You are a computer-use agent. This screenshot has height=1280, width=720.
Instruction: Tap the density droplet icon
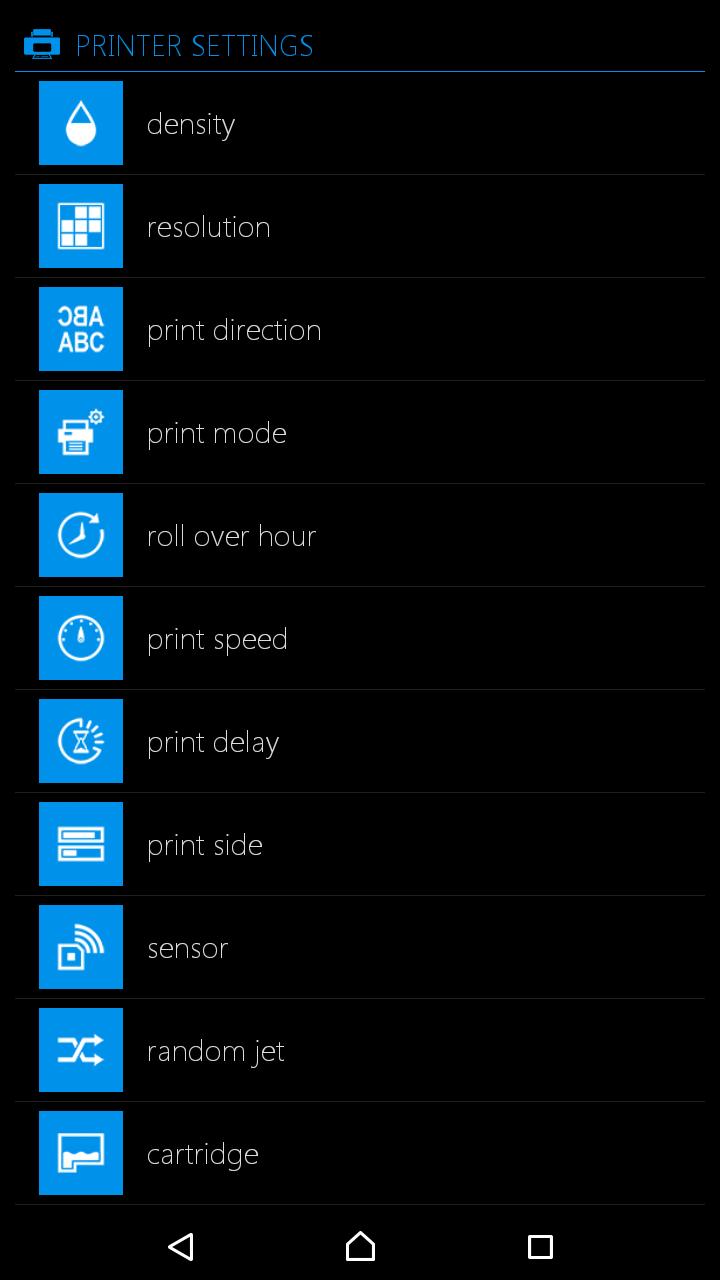tap(81, 123)
